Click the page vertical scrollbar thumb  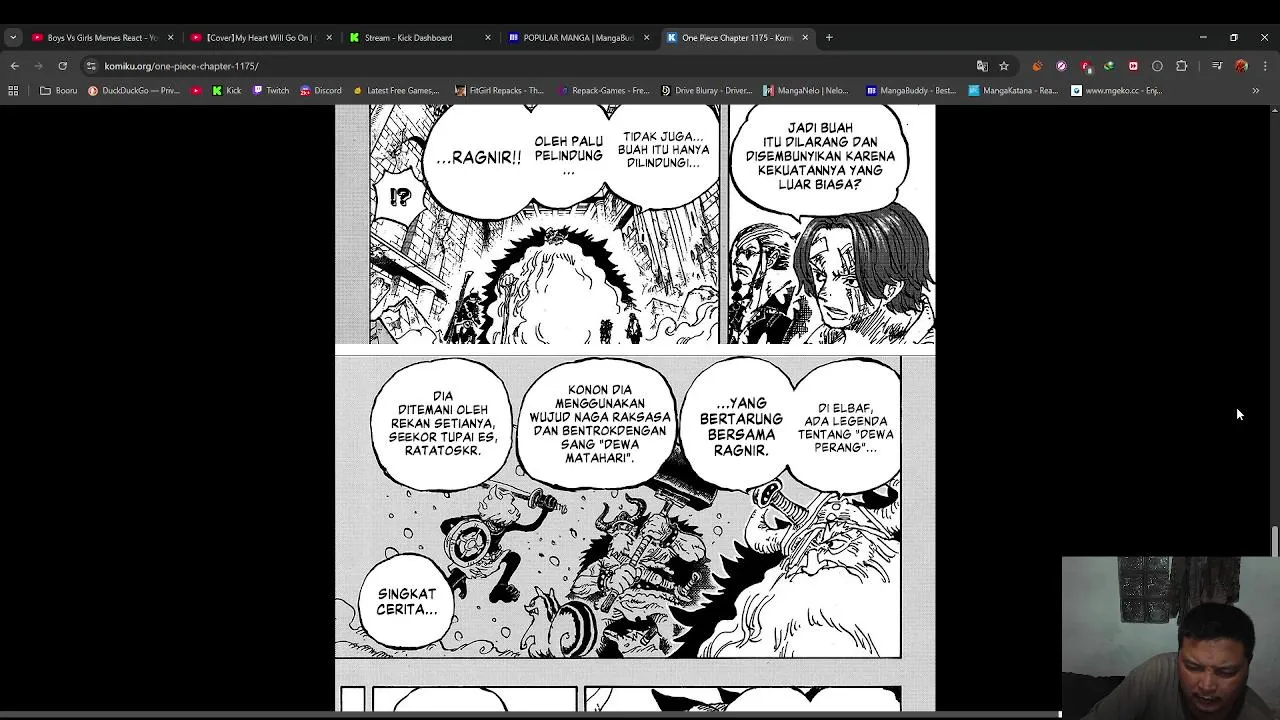pyautogui.click(x=1274, y=540)
